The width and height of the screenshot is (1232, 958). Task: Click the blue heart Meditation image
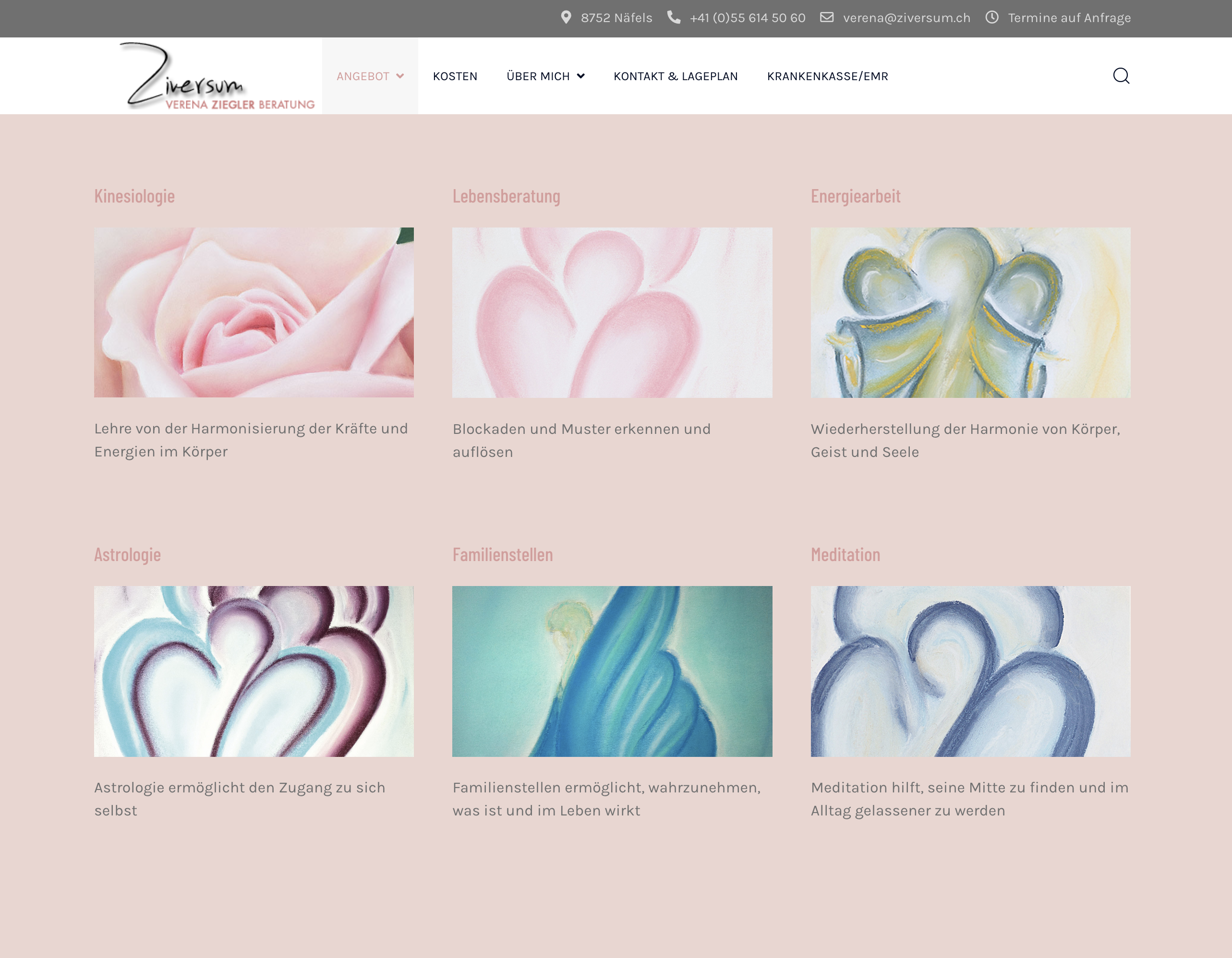970,671
